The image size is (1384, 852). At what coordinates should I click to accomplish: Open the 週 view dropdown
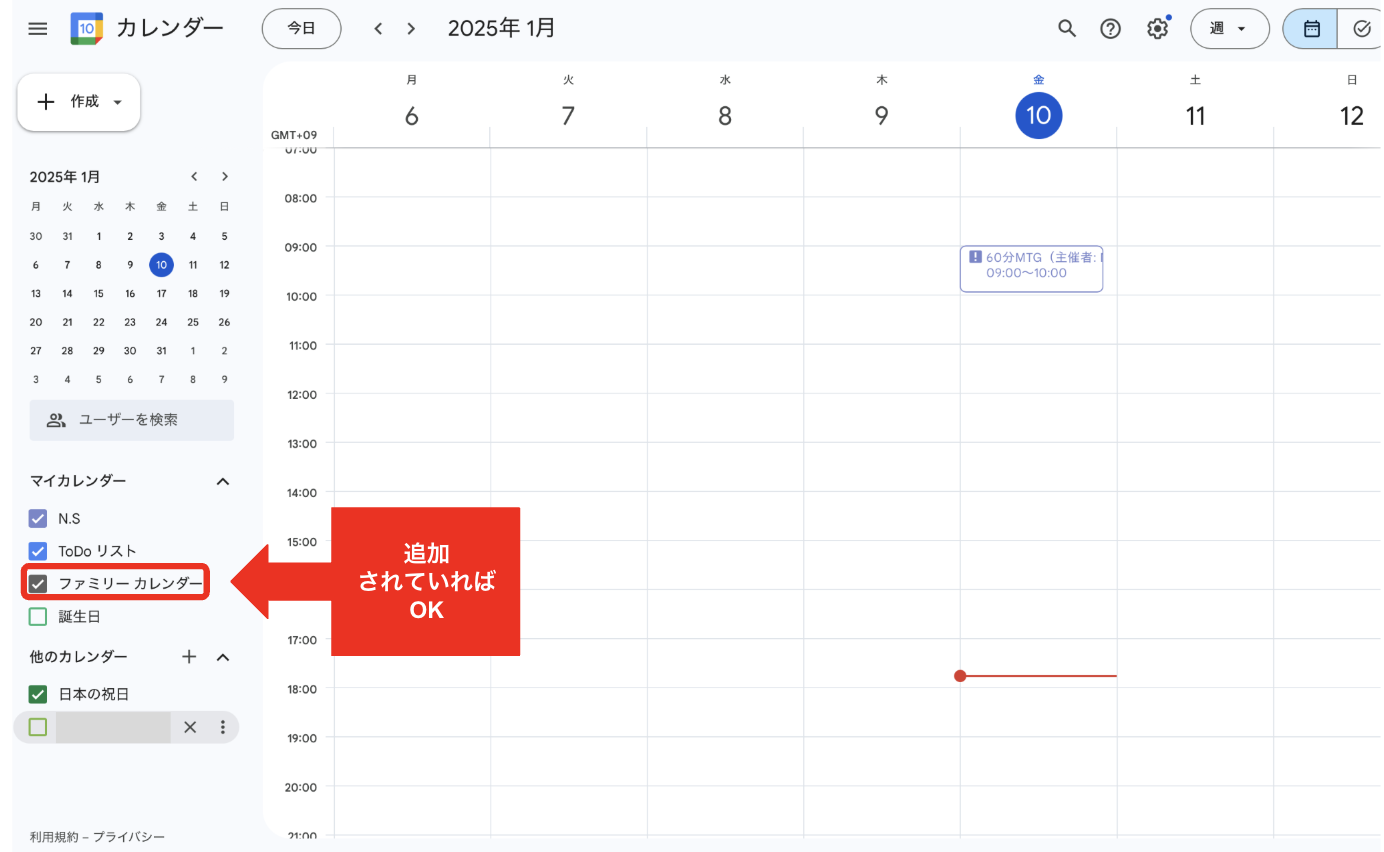tap(1229, 29)
